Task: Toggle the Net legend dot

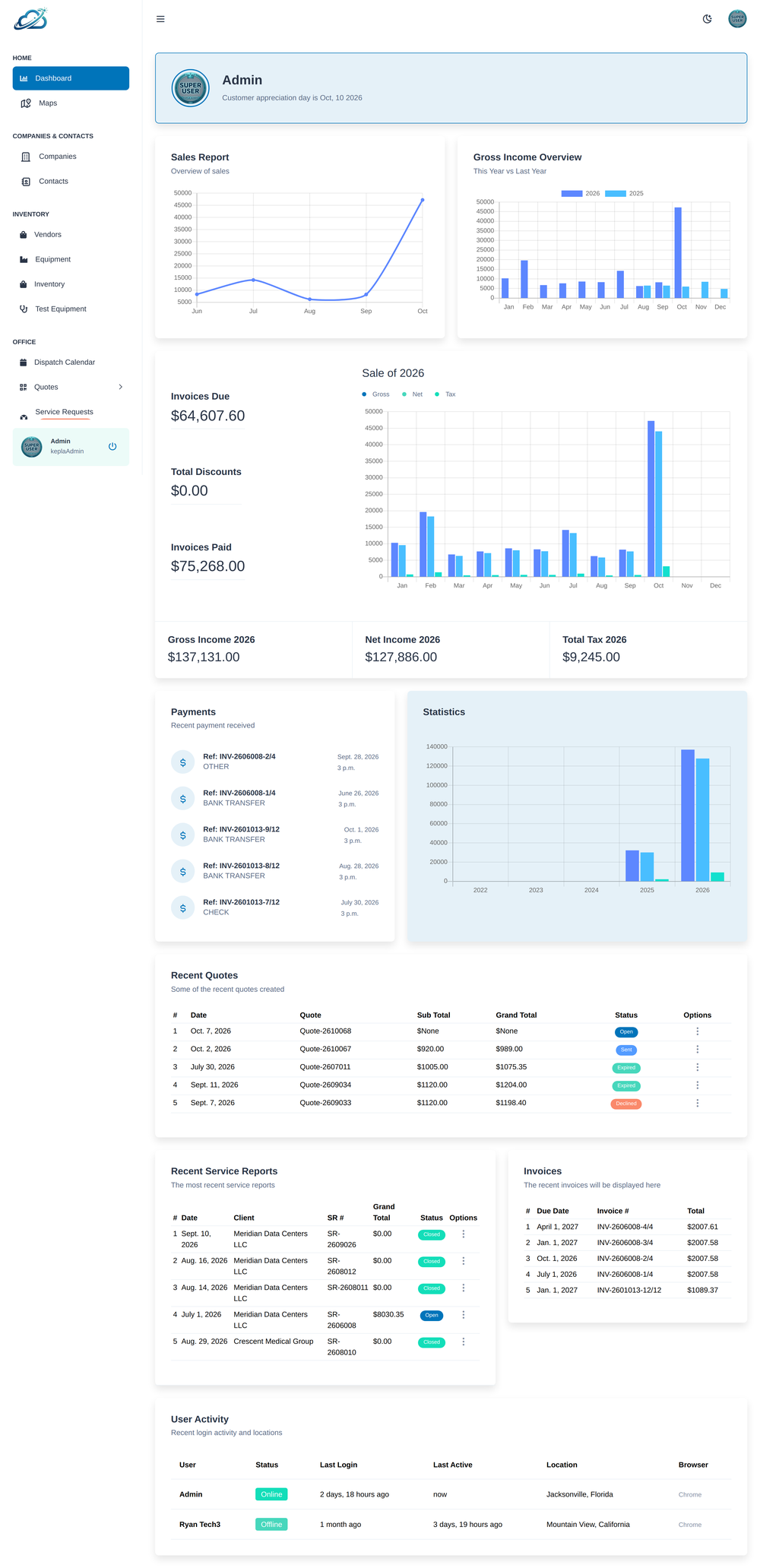Action: click(x=404, y=394)
